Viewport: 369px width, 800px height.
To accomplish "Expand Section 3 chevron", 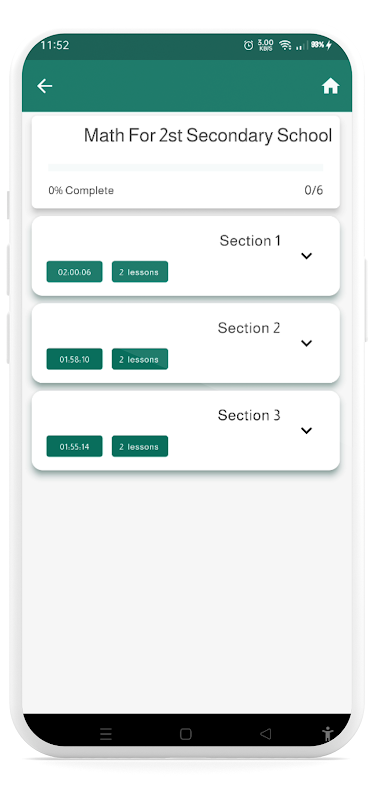I will click(x=306, y=431).
